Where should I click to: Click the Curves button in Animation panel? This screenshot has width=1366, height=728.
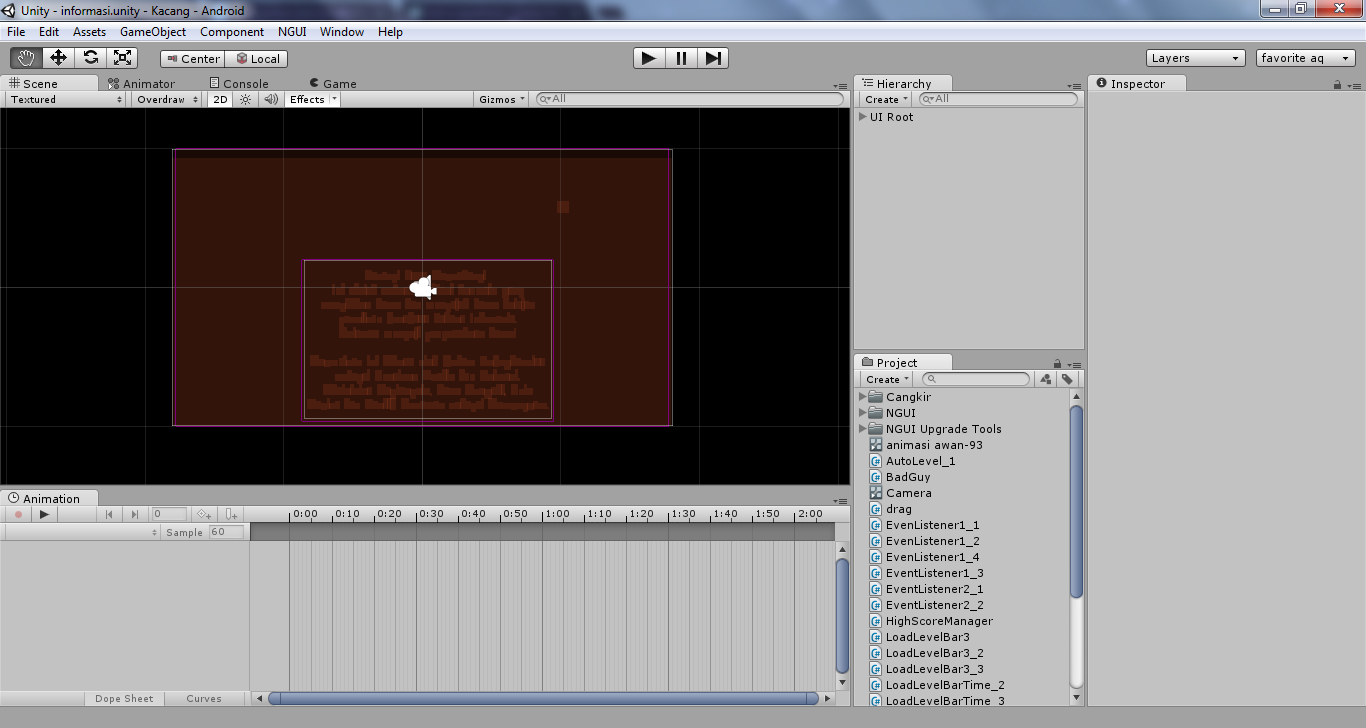tap(204, 699)
